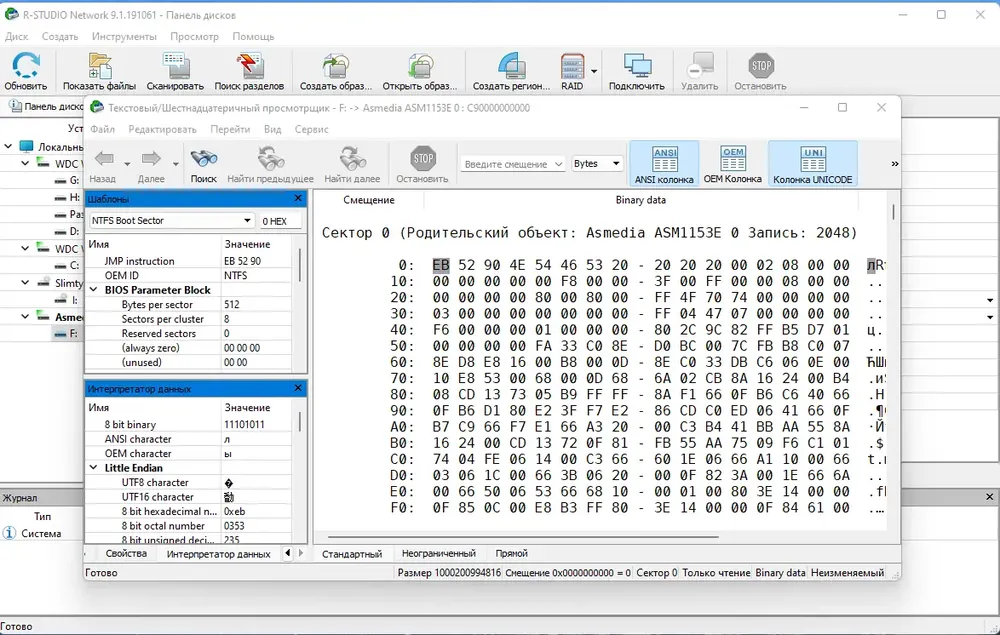1000x635 pixels.
Task: Click the Обновить refresh icon
Action: coord(26,66)
